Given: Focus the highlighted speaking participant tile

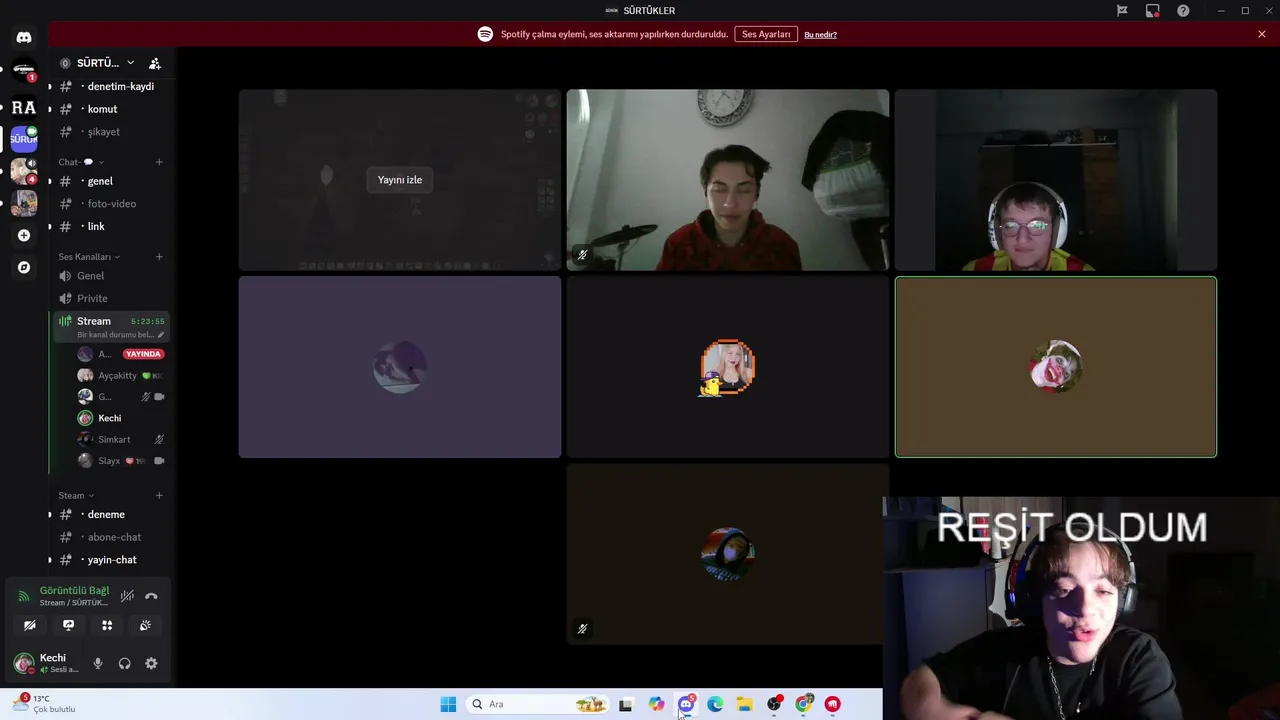Looking at the screenshot, I should pyautogui.click(x=1056, y=367).
